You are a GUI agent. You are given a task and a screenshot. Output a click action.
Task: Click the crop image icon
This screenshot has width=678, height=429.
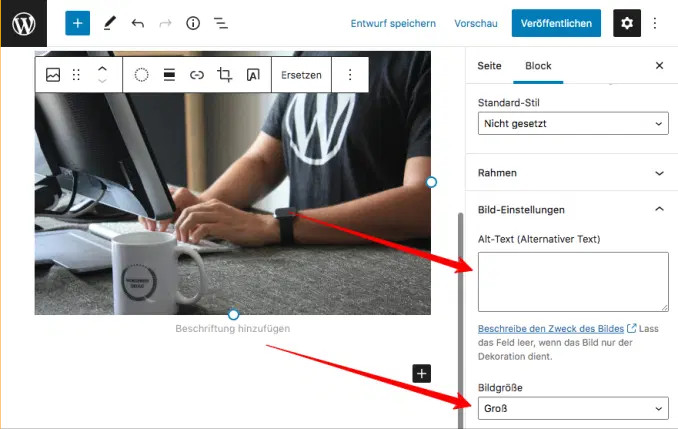click(x=225, y=75)
